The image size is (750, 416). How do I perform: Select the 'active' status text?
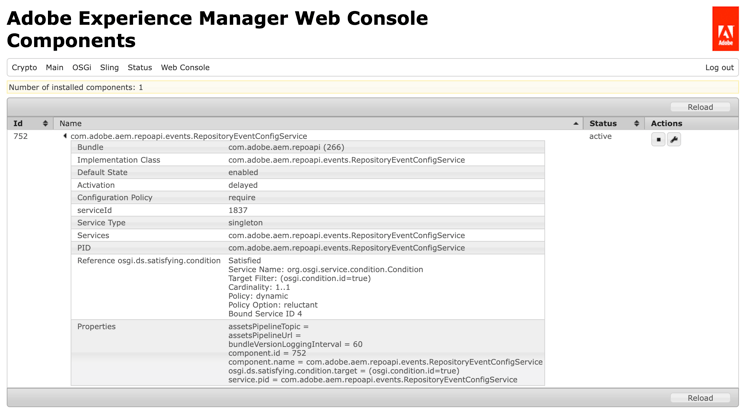pos(600,136)
